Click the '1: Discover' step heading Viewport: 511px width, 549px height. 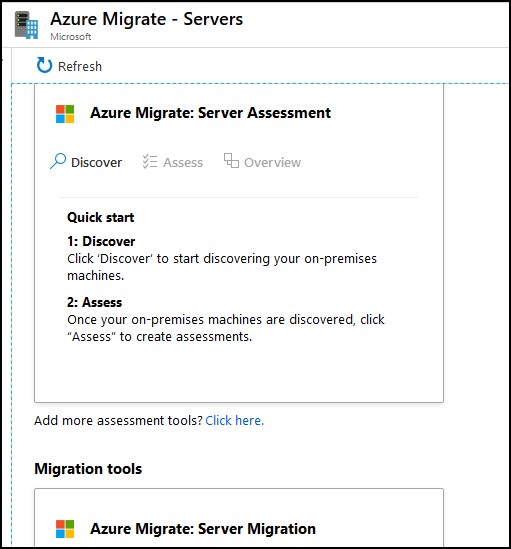(101, 241)
